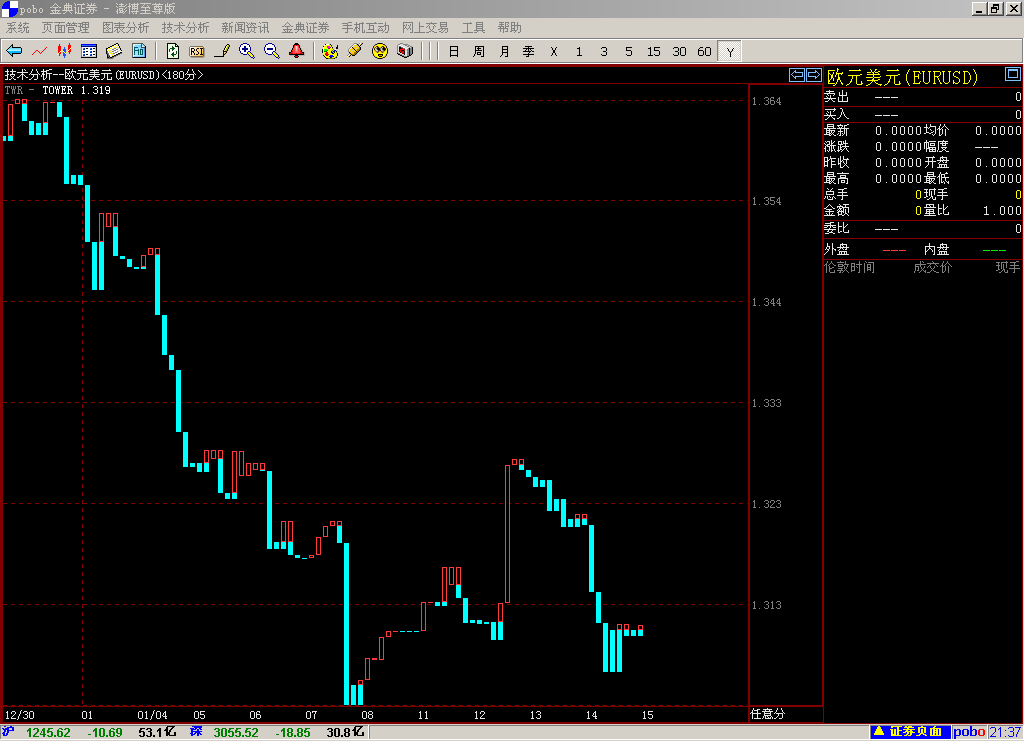Toggle the Y custom period button

(729, 52)
